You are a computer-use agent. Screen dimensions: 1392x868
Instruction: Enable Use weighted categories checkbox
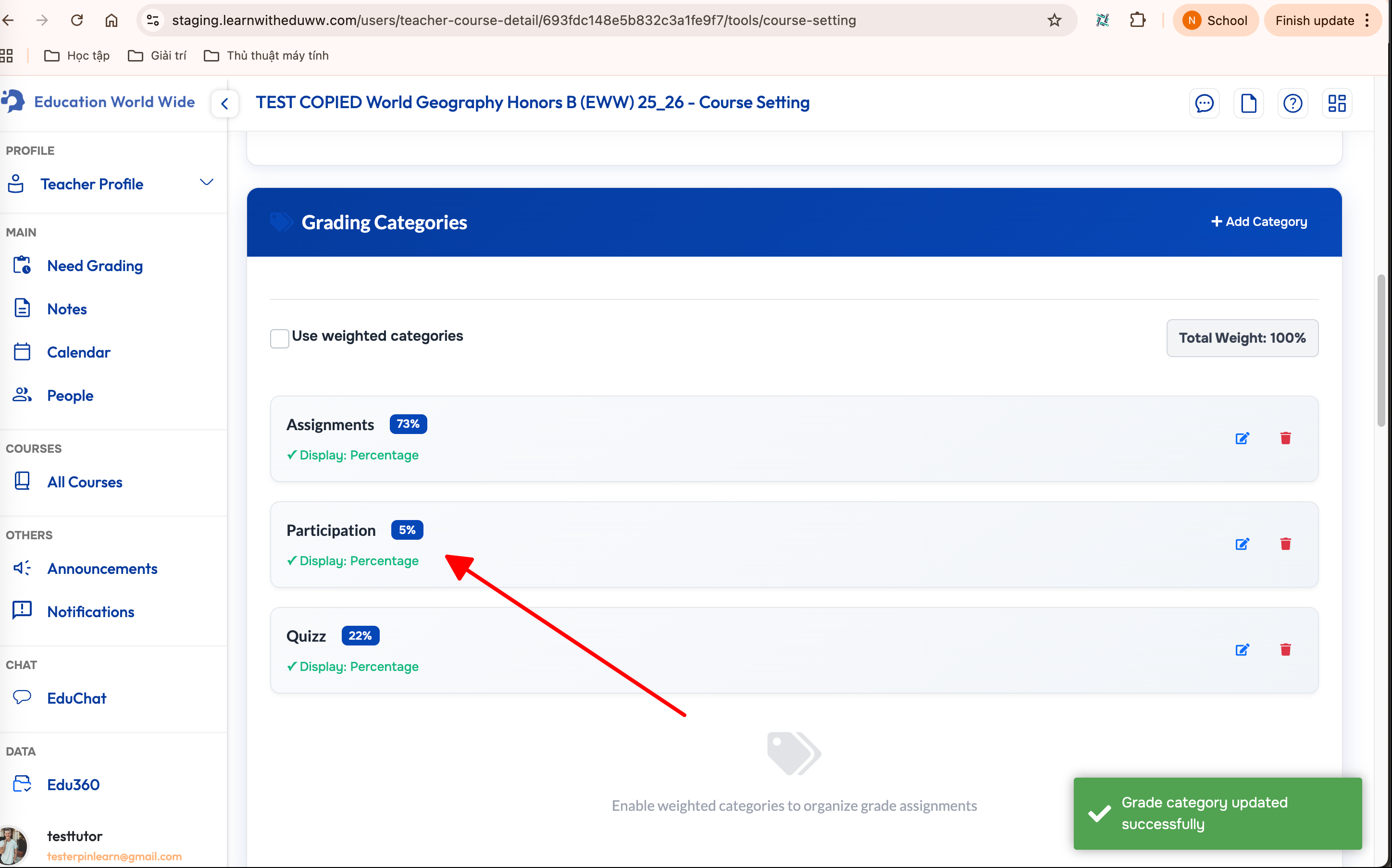point(280,338)
